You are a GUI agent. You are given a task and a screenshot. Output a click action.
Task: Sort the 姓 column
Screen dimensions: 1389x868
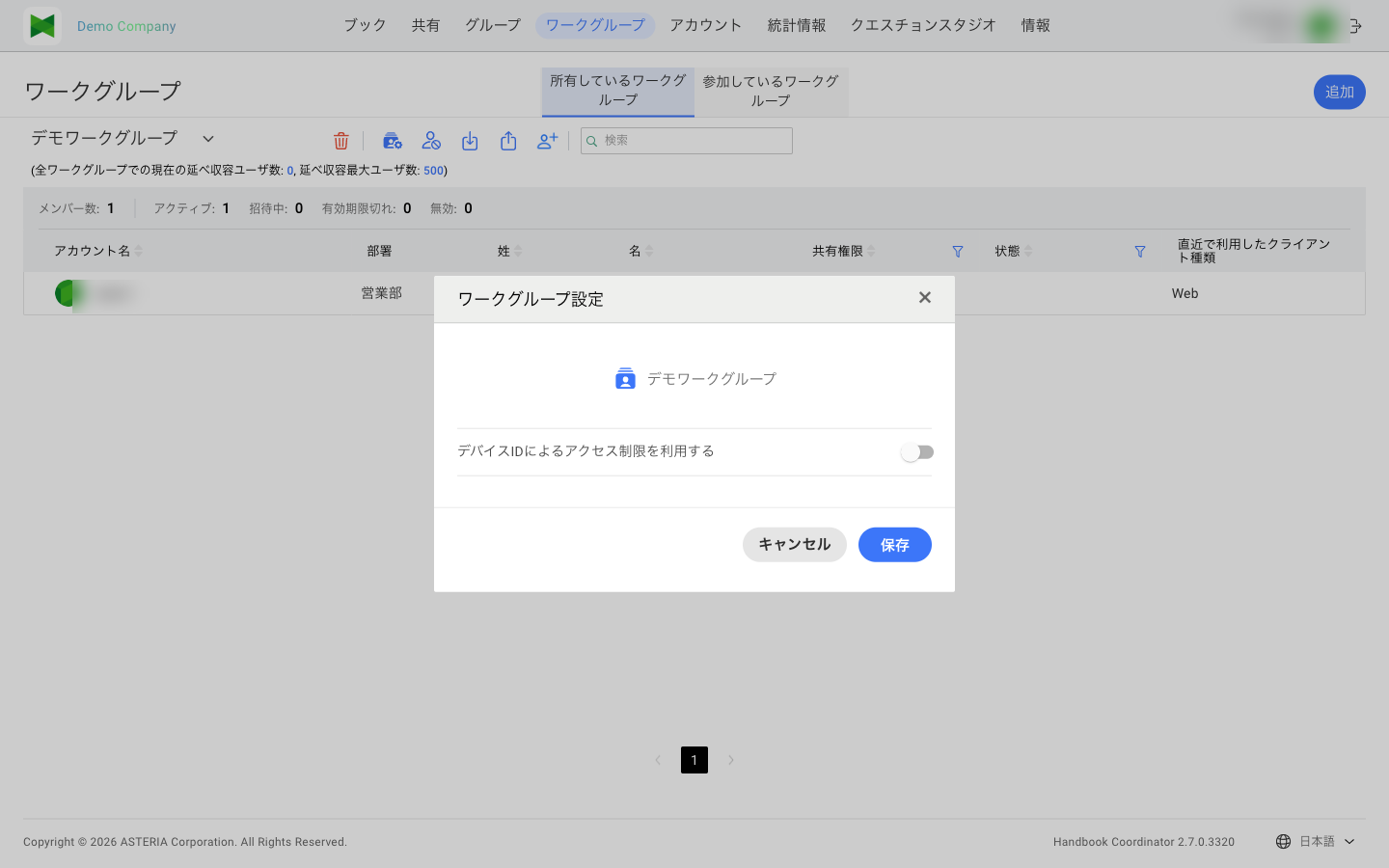coord(518,251)
